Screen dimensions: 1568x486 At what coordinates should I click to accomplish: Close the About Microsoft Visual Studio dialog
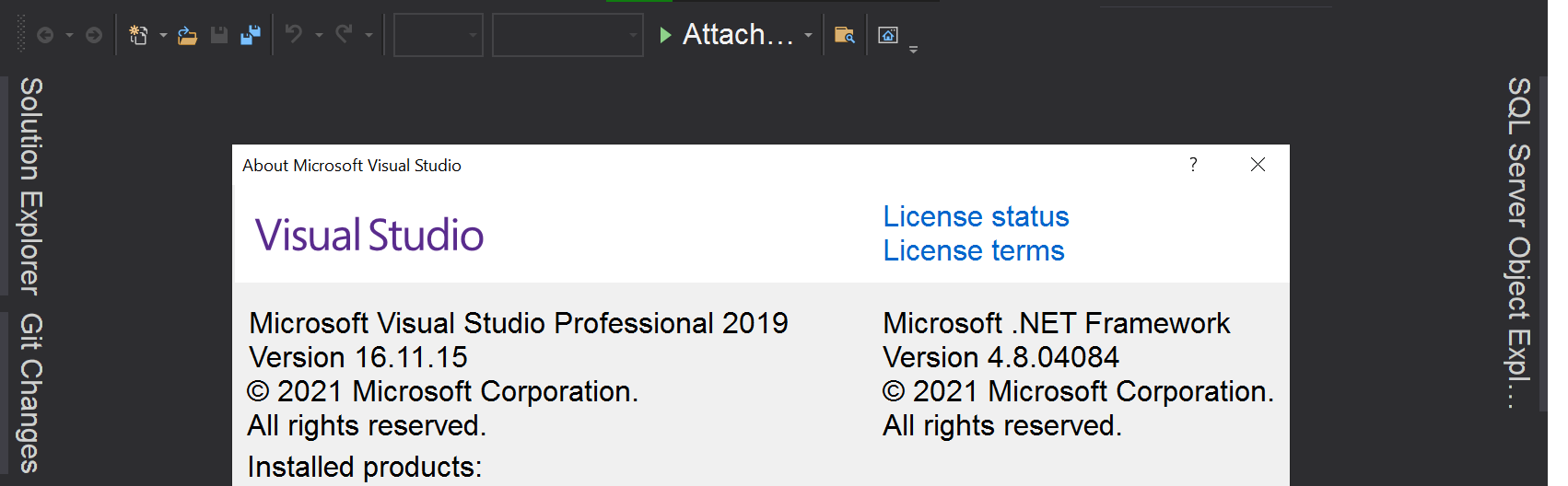[1258, 165]
